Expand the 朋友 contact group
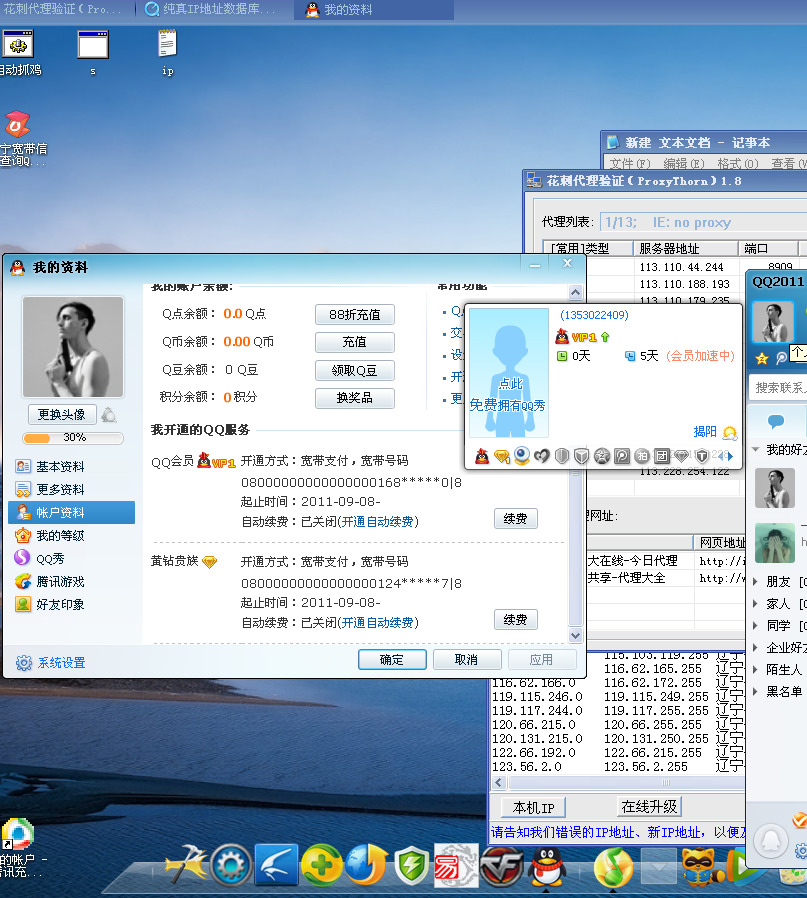This screenshot has width=807, height=898. (x=755, y=582)
